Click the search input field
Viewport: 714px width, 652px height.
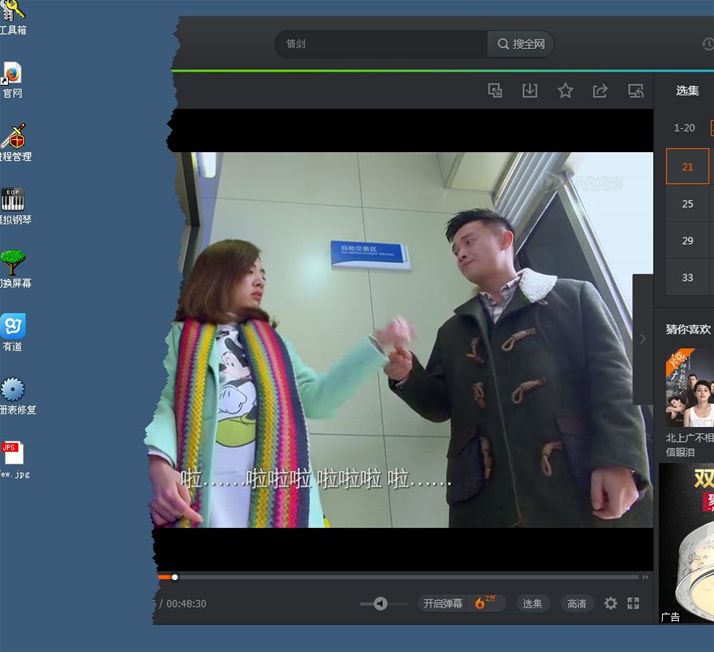pyautogui.click(x=380, y=44)
